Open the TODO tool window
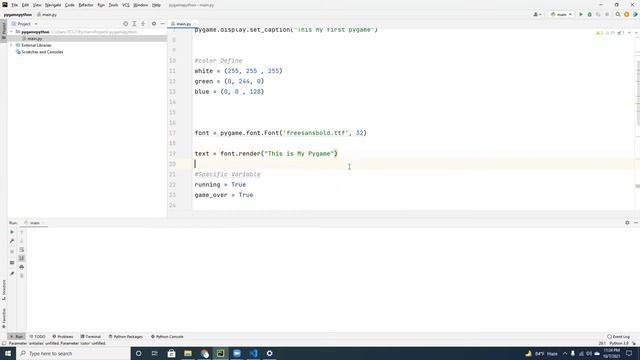The image size is (640, 360). click(38, 337)
